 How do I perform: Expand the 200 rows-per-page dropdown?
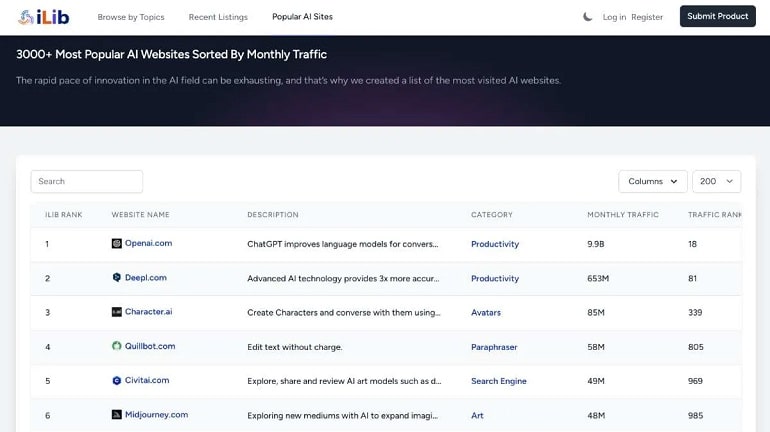[716, 182]
